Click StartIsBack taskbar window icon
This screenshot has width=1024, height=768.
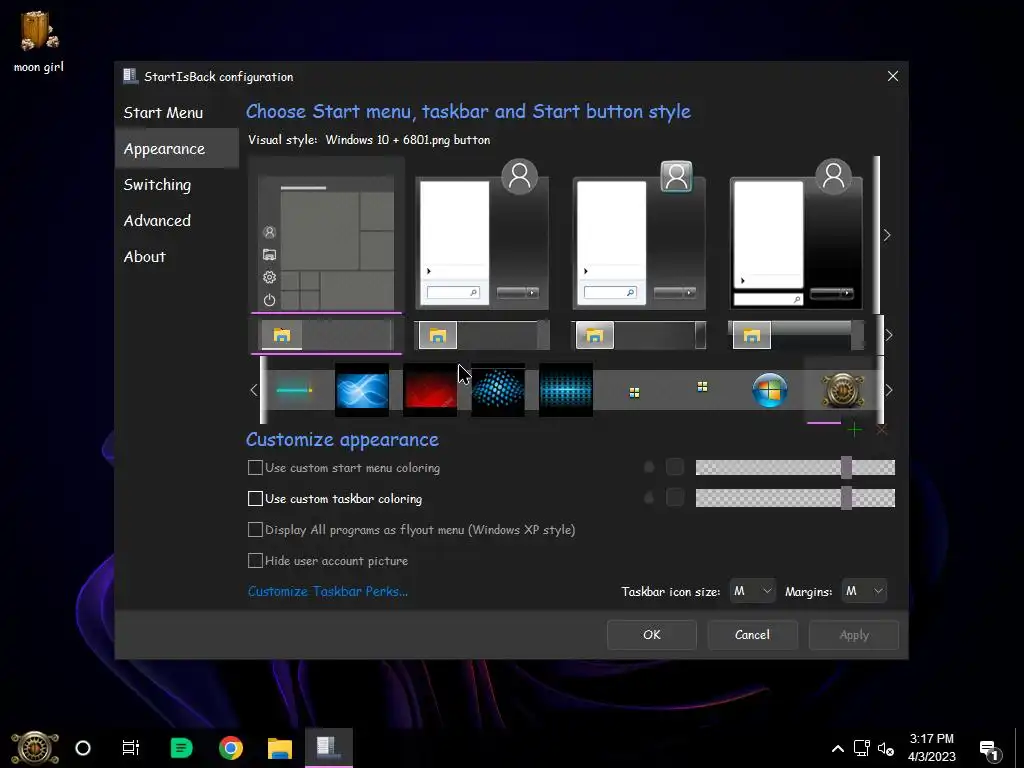coord(328,748)
